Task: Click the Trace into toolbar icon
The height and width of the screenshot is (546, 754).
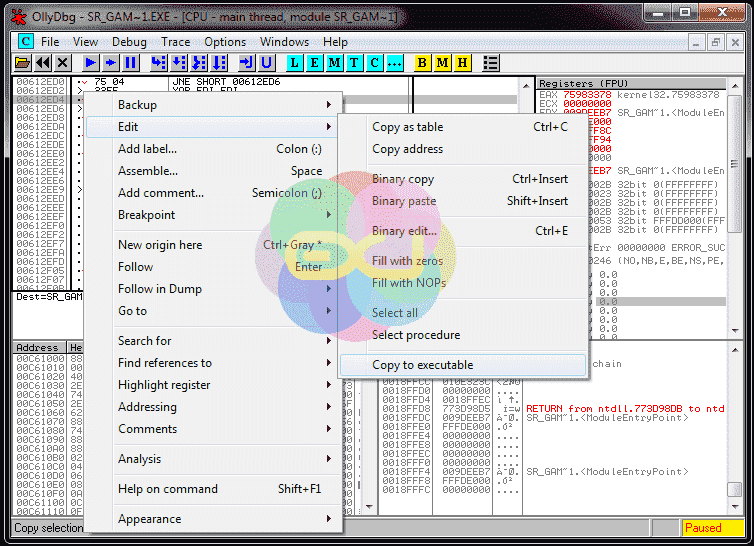Action: click(199, 63)
